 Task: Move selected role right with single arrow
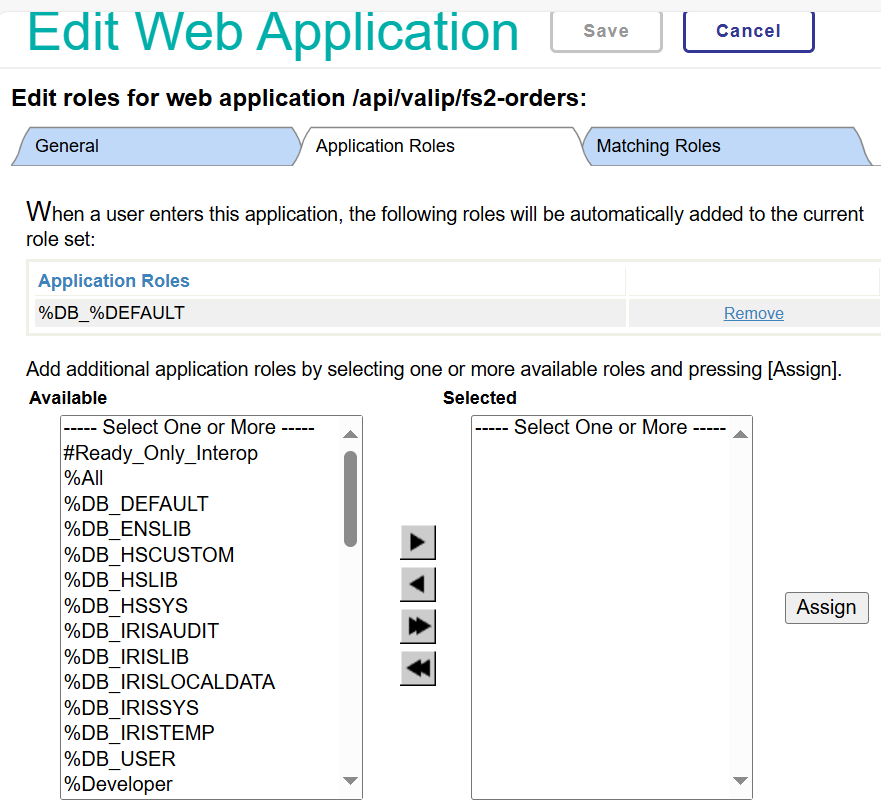coord(417,542)
